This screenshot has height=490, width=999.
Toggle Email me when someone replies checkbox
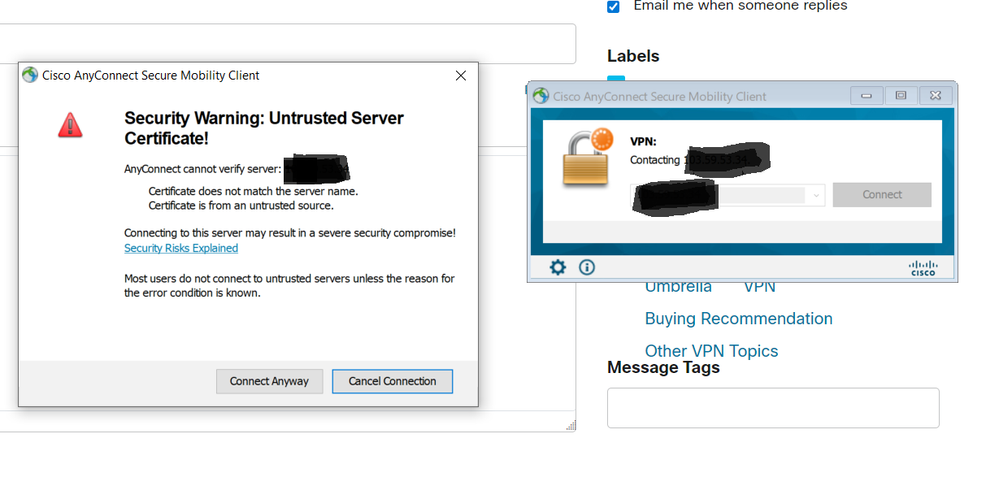613,7
